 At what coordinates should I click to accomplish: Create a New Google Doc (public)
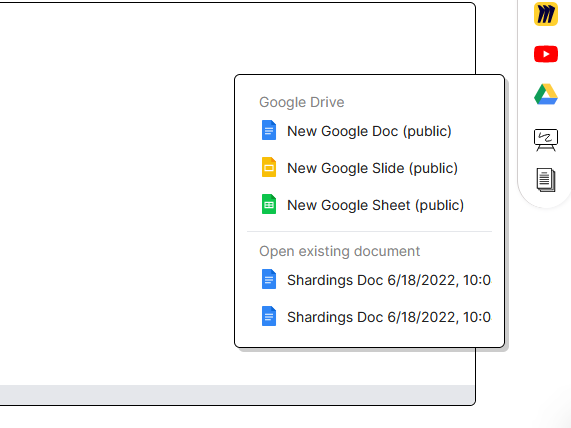369,131
